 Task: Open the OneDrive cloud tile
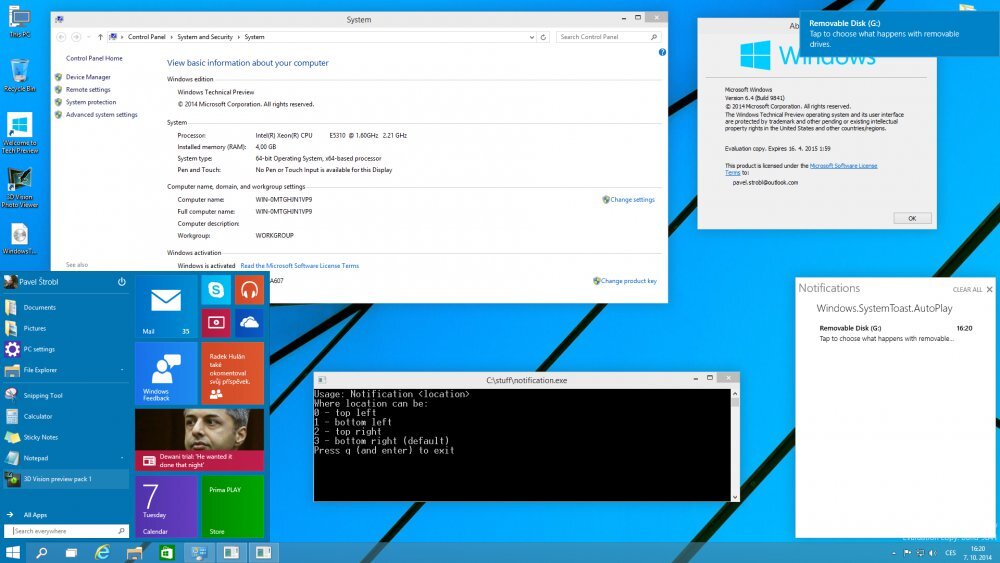pos(249,323)
